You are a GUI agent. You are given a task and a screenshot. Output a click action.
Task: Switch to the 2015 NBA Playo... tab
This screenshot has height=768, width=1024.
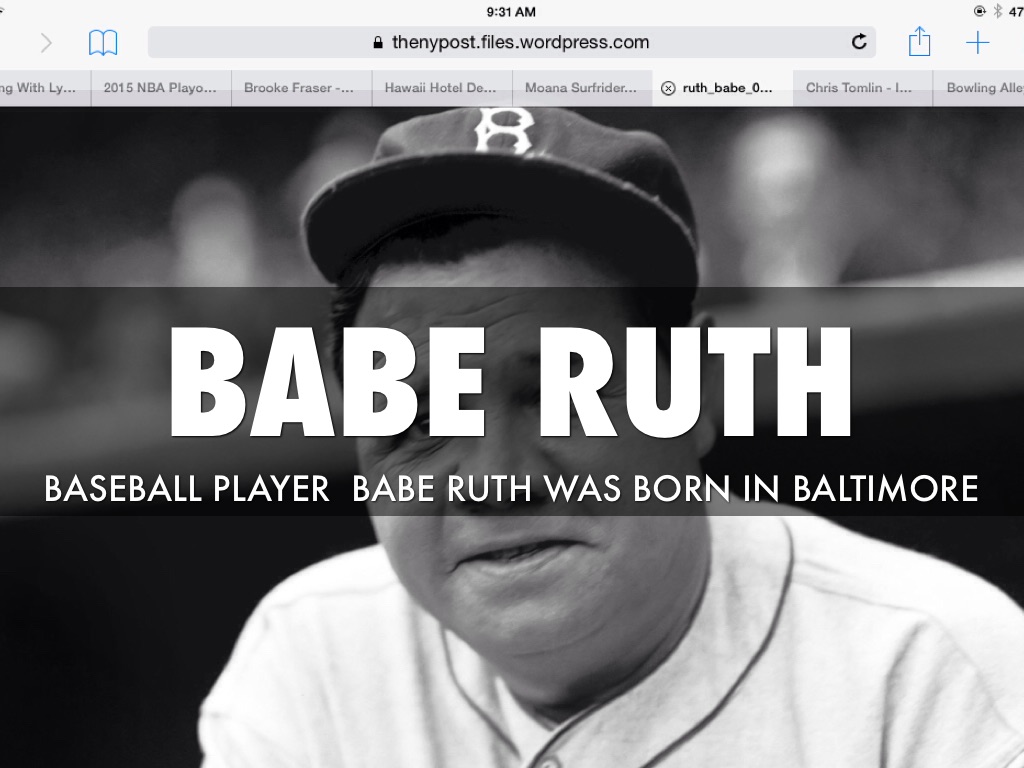160,88
